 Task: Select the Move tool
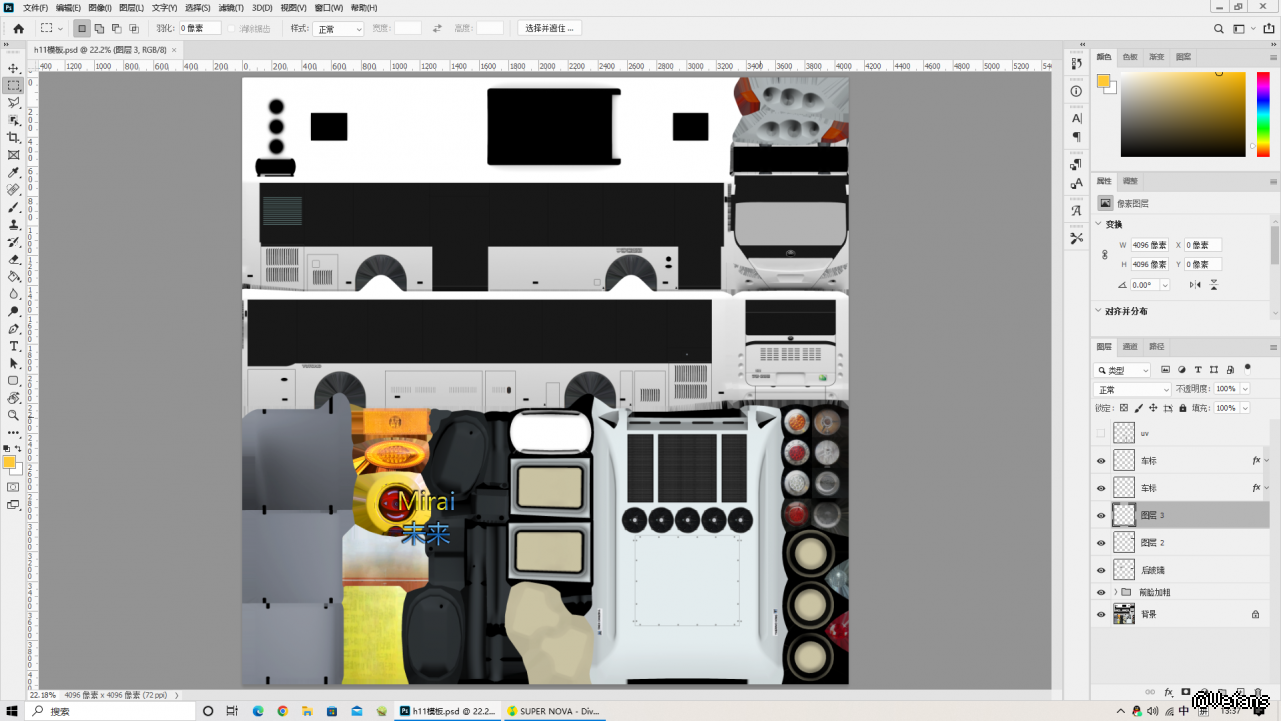click(x=14, y=68)
